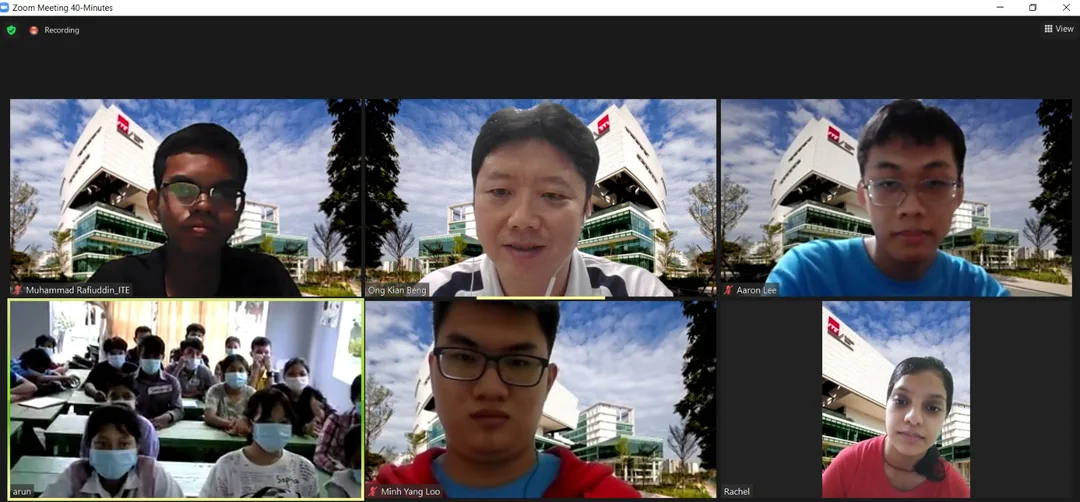Select Minh Yang Loo video tile

[x=541, y=399]
